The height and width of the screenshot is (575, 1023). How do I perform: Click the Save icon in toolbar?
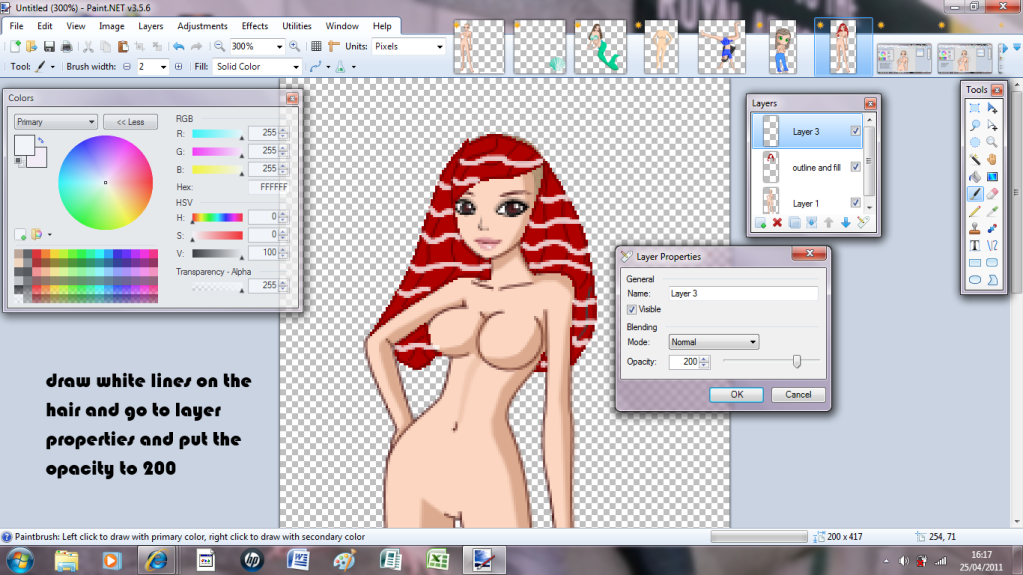[49, 46]
